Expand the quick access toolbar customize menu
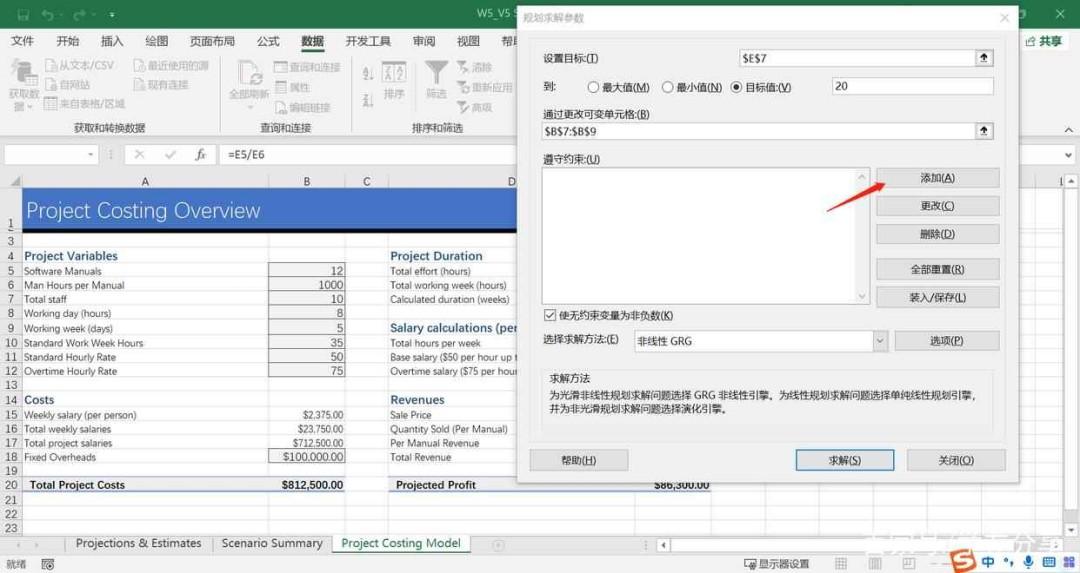1080x573 pixels. click(112, 14)
